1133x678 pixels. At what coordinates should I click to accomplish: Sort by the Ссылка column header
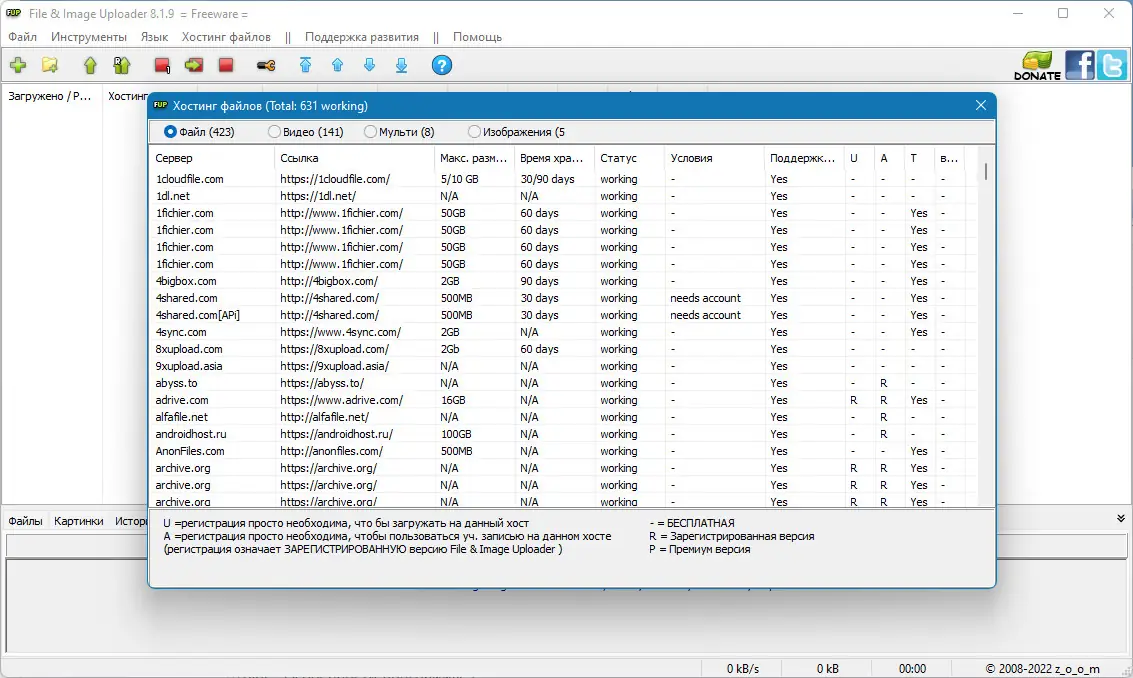tap(354, 158)
